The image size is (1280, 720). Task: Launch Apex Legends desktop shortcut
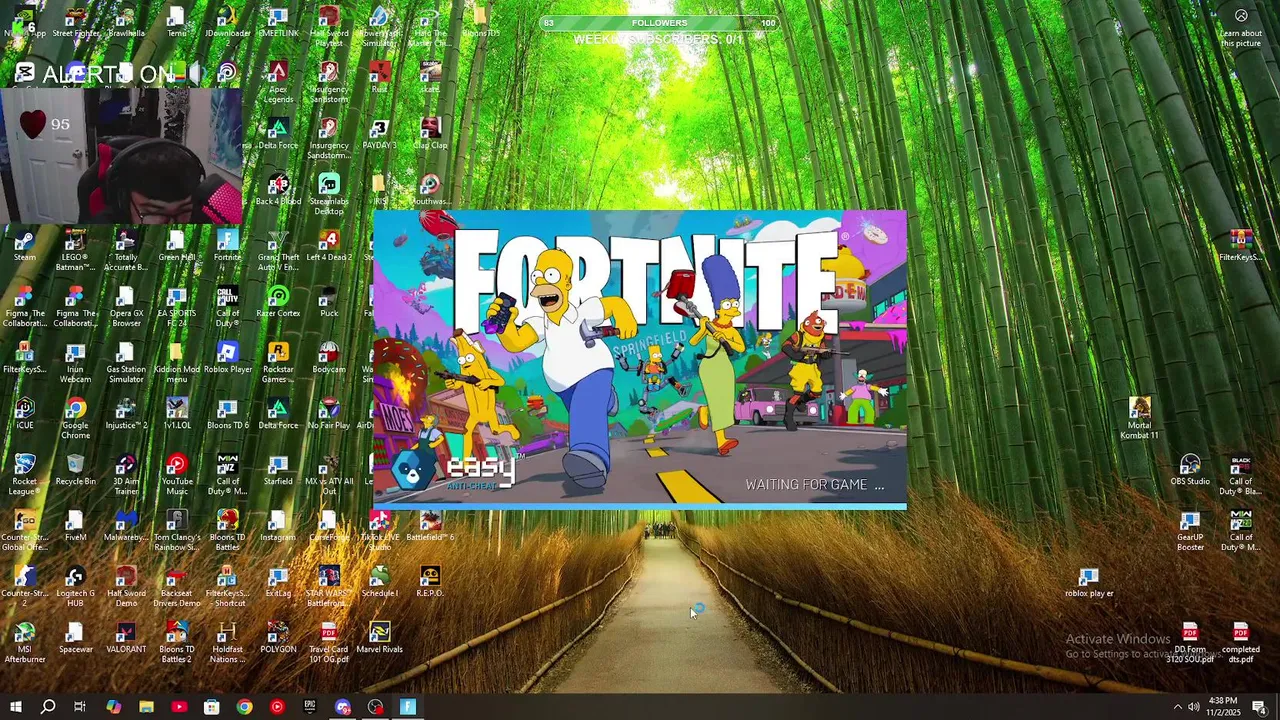(x=278, y=83)
